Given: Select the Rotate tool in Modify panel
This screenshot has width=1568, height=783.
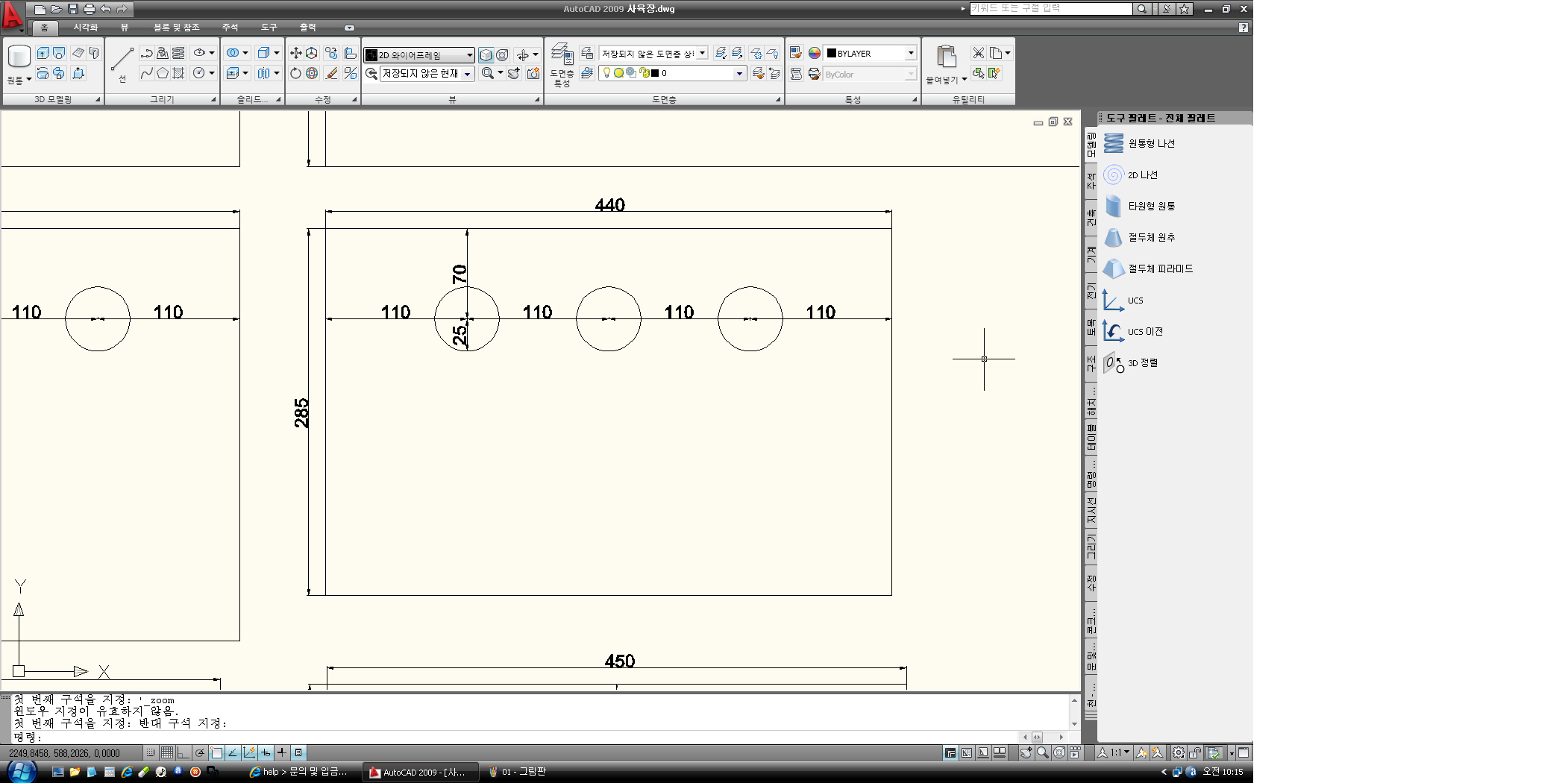Looking at the screenshot, I should (296, 73).
